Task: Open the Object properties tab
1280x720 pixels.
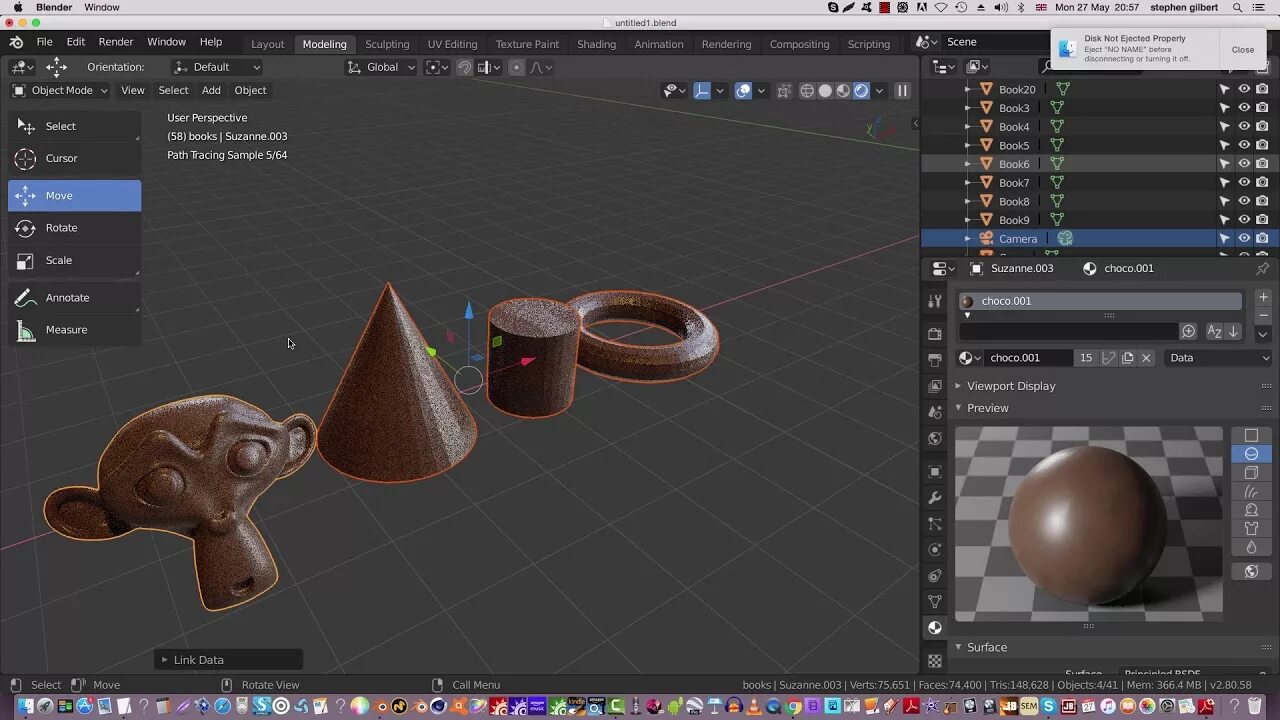Action: click(935, 471)
